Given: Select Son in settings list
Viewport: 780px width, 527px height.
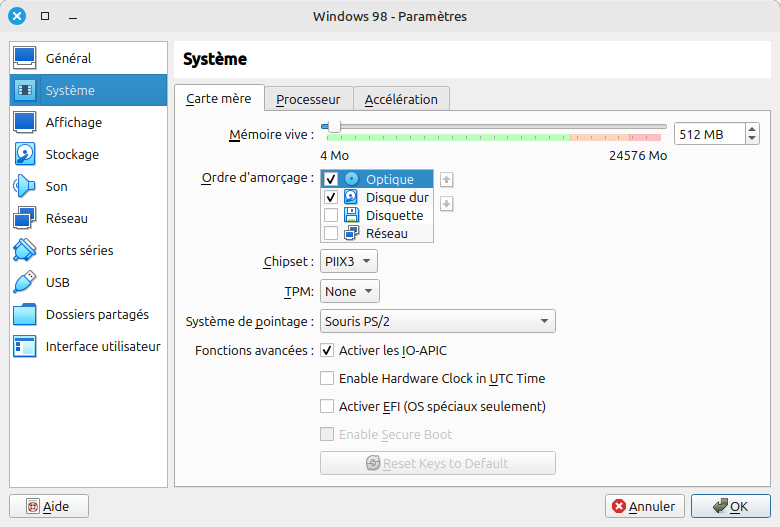Looking at the screenshot, I should click(x=89, y=186).
